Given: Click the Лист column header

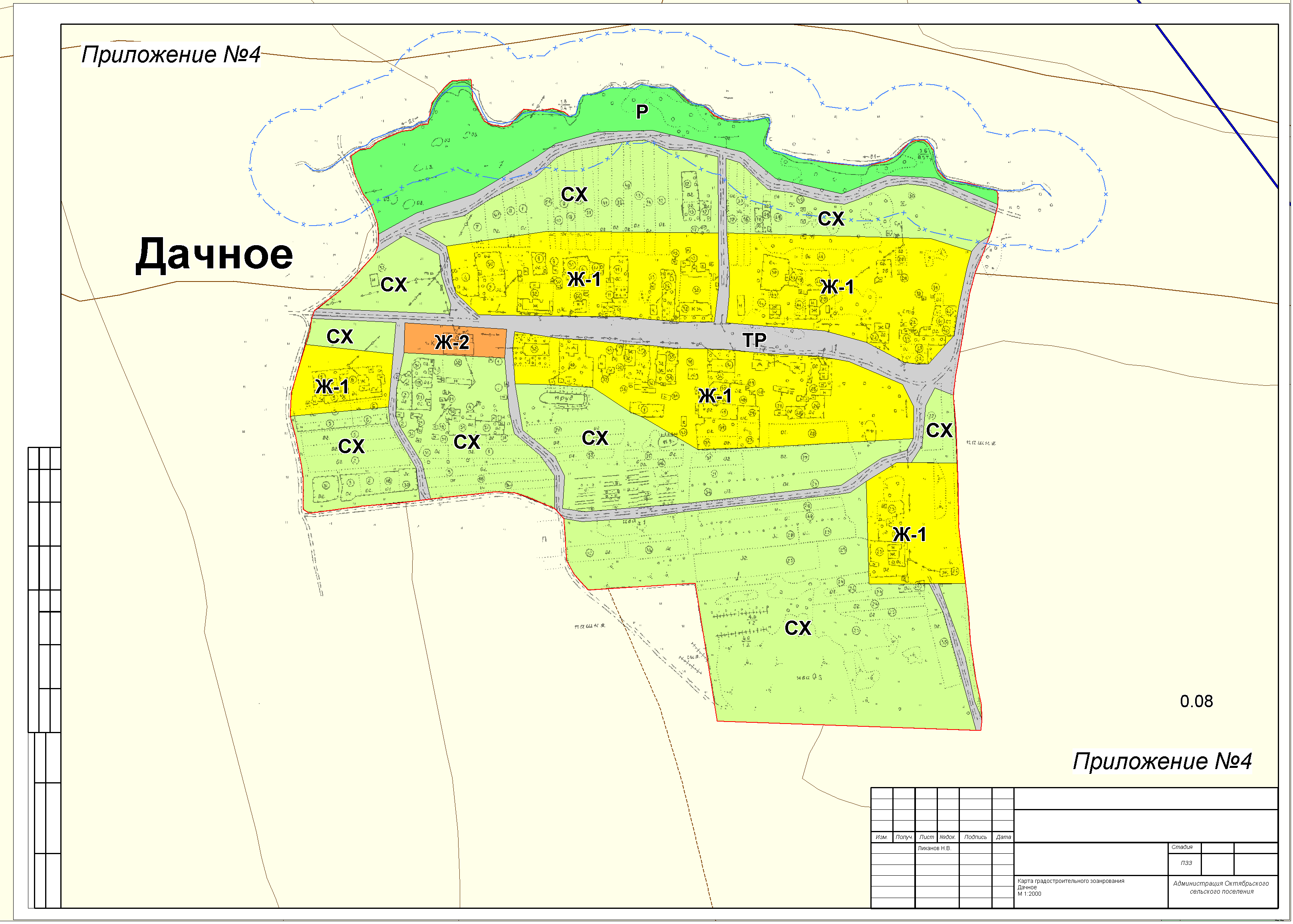Looking at the screenshot, I should pyautogui.click(x=926, y=837).
